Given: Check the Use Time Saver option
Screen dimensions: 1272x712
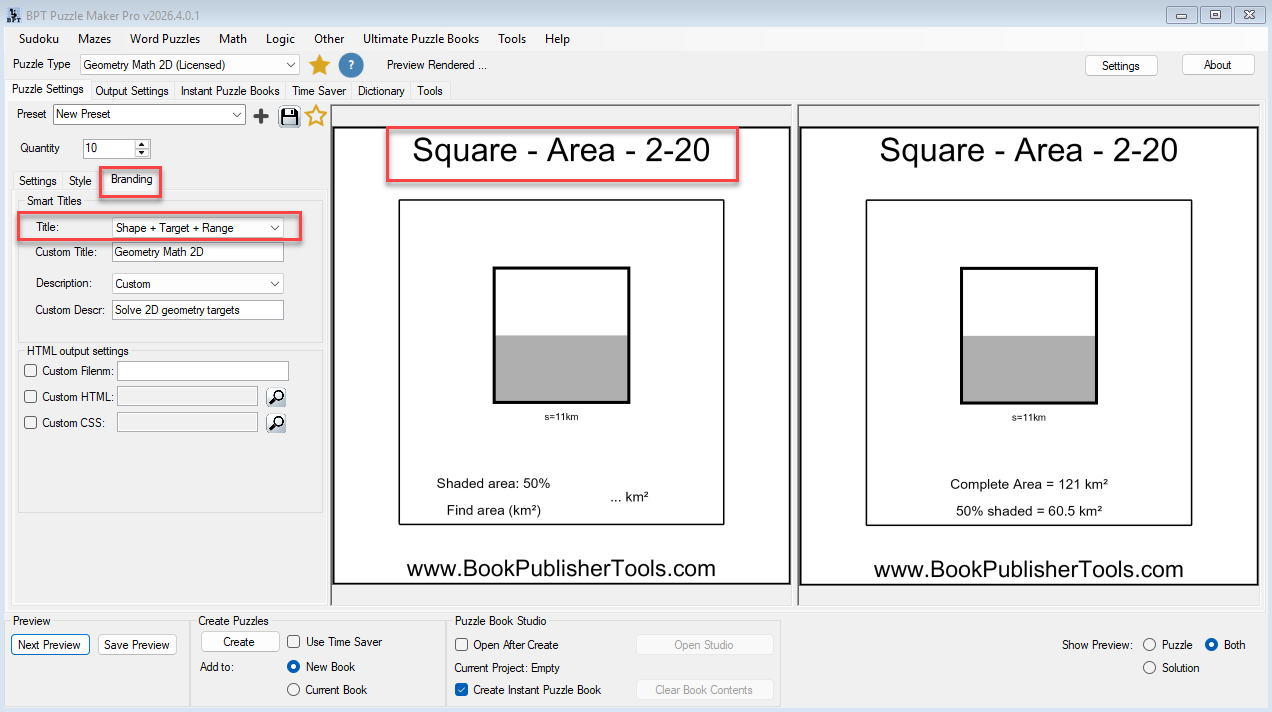Looking at the screenshot, I should [x=294, y=642].
